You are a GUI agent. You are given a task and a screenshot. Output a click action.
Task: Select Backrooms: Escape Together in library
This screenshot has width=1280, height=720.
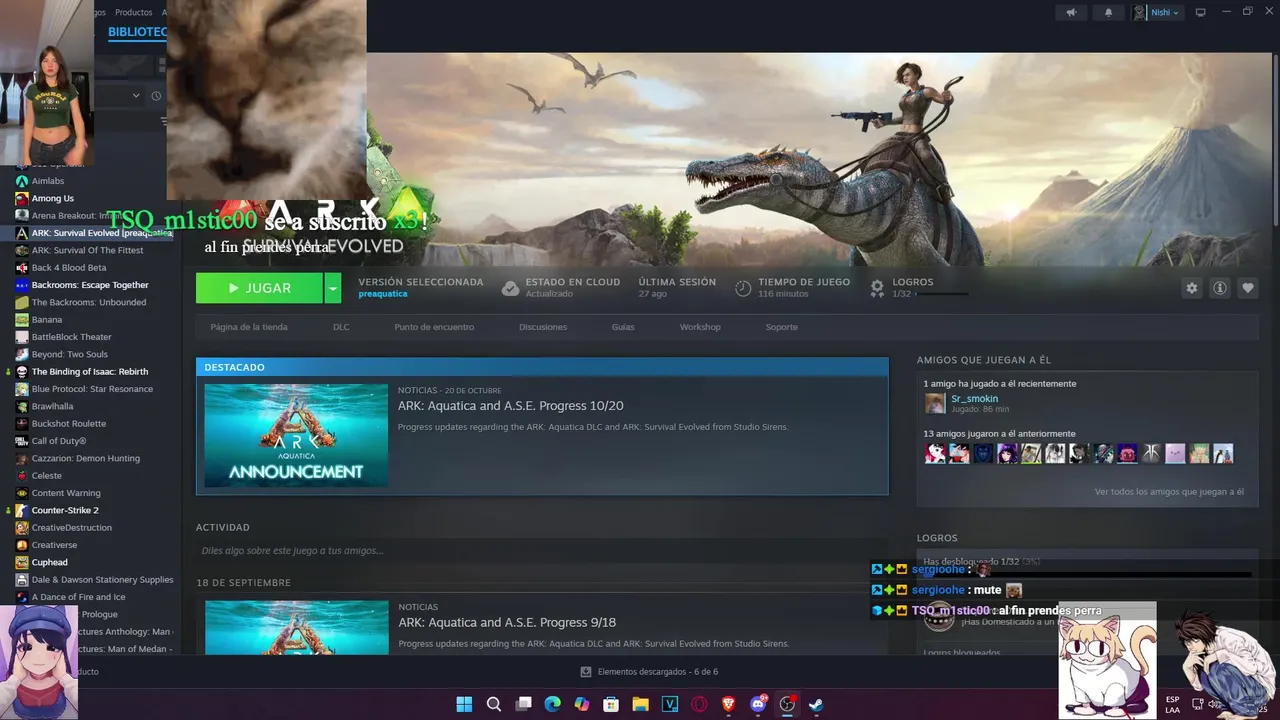tap(90, 285)
